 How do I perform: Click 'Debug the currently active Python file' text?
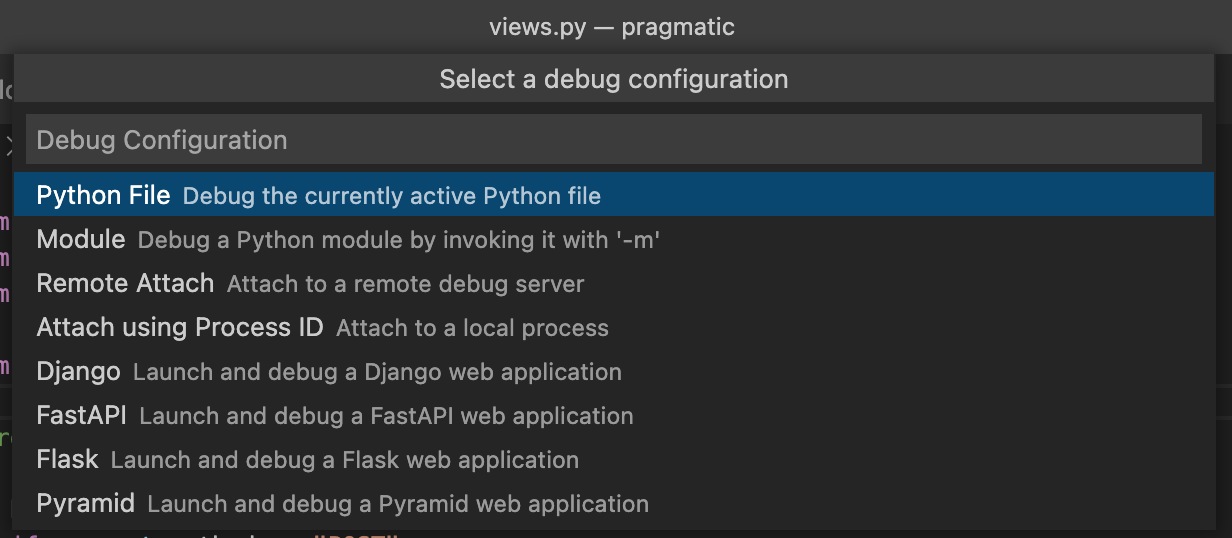pyautogui.click(x=391, y=196)
